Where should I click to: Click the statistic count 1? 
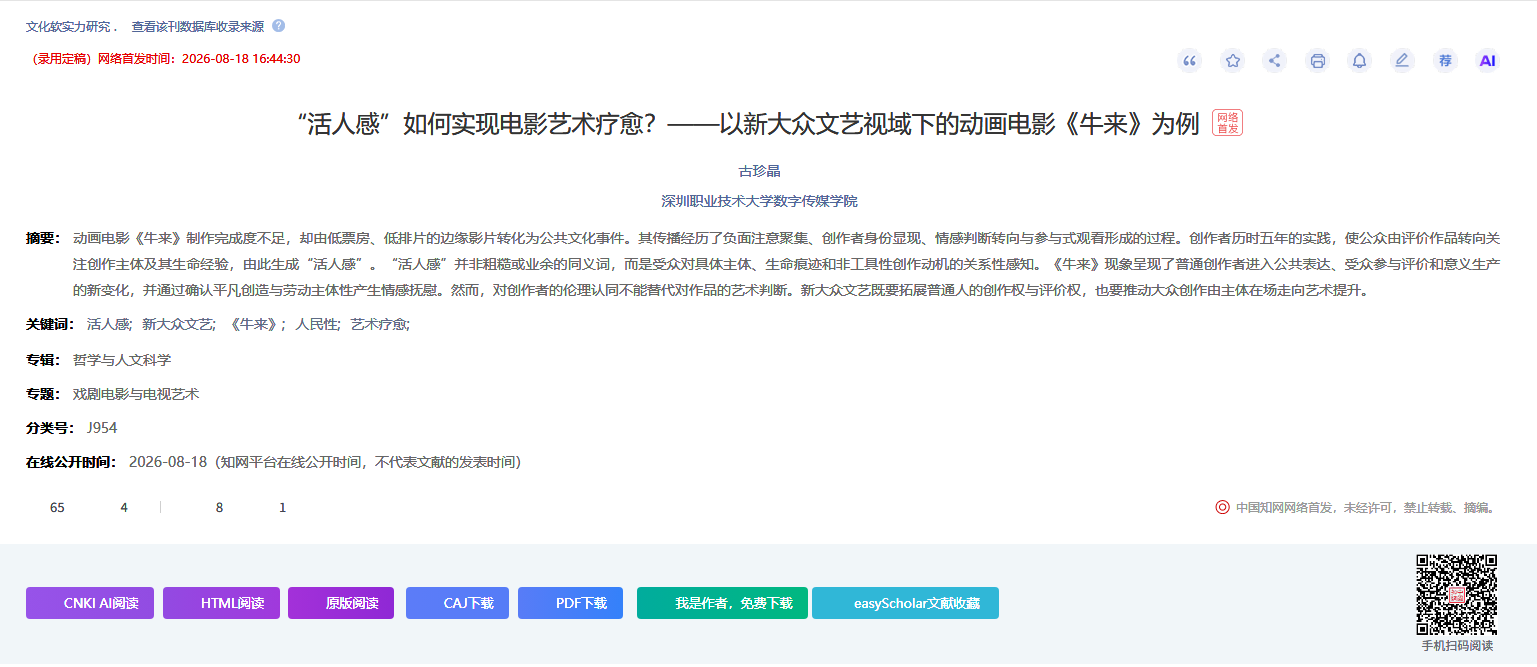pos(282,508)
